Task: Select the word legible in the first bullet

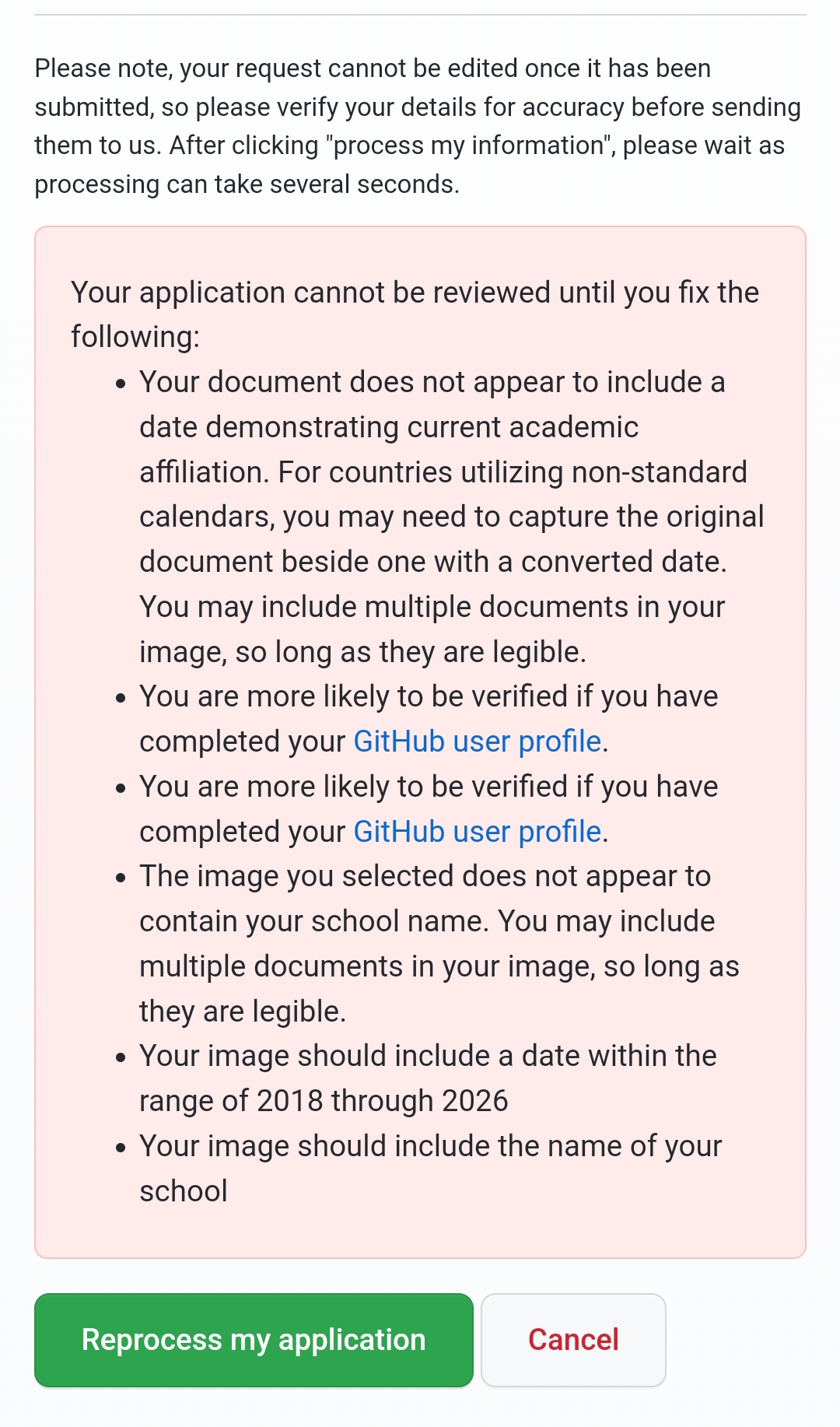Action: (x=538, y=650)
